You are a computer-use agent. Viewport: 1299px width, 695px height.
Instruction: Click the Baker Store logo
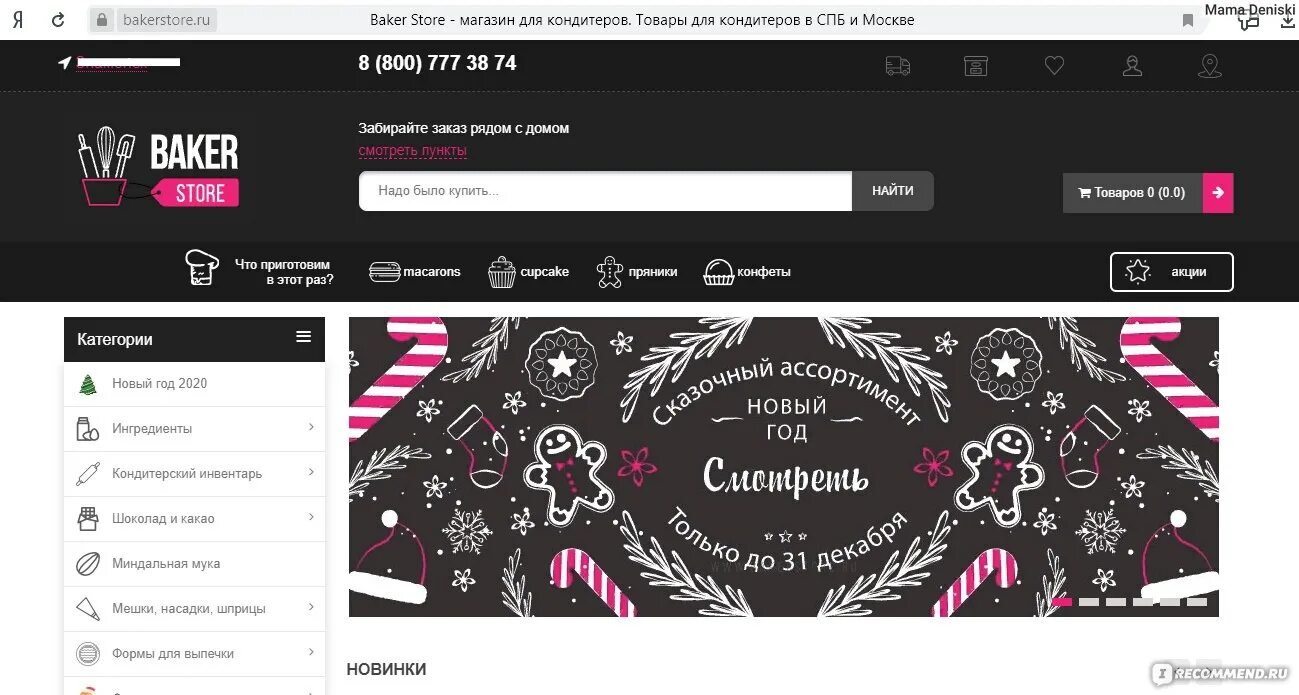coord(158,166)
